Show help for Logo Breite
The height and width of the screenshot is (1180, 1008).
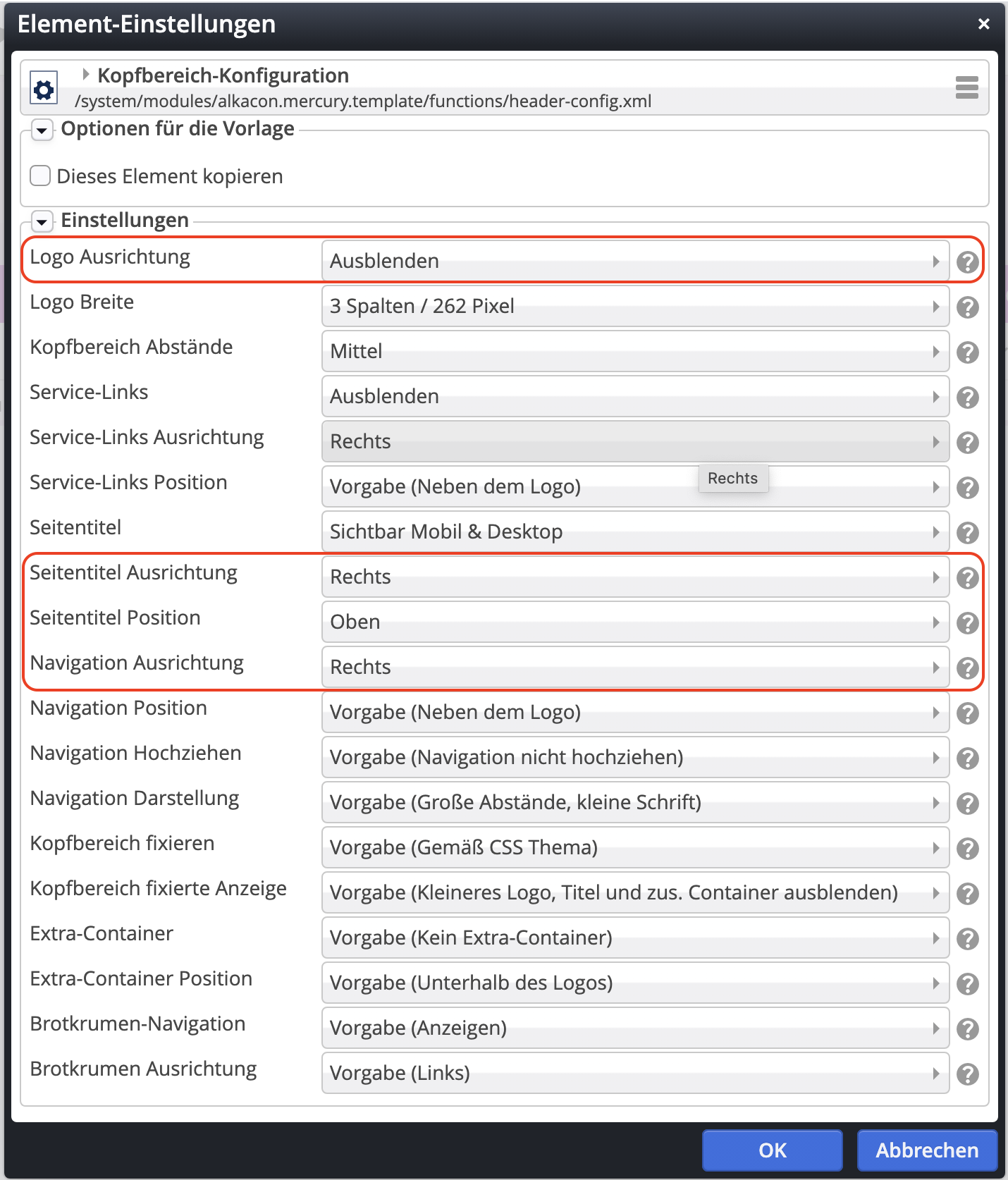tap(968, 307)
